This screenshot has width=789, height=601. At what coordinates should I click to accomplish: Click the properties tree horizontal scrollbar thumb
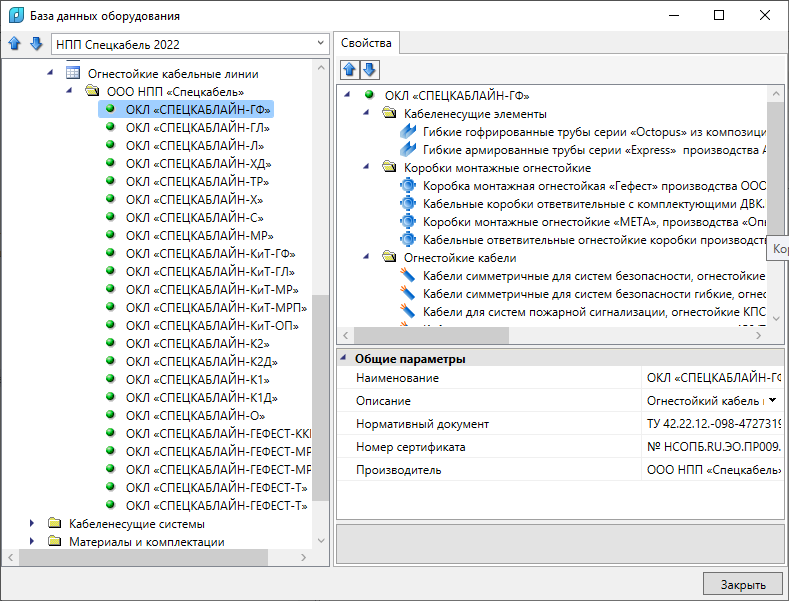coord(431,335)
